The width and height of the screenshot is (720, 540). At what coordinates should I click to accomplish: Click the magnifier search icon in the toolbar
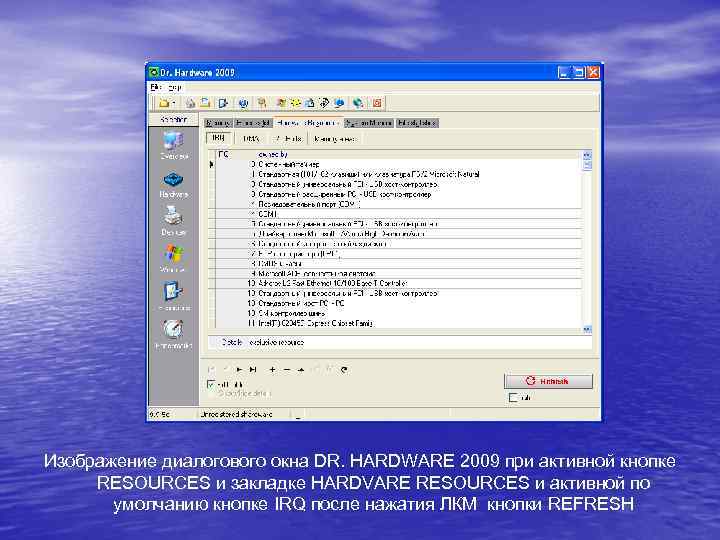(262, 103)
